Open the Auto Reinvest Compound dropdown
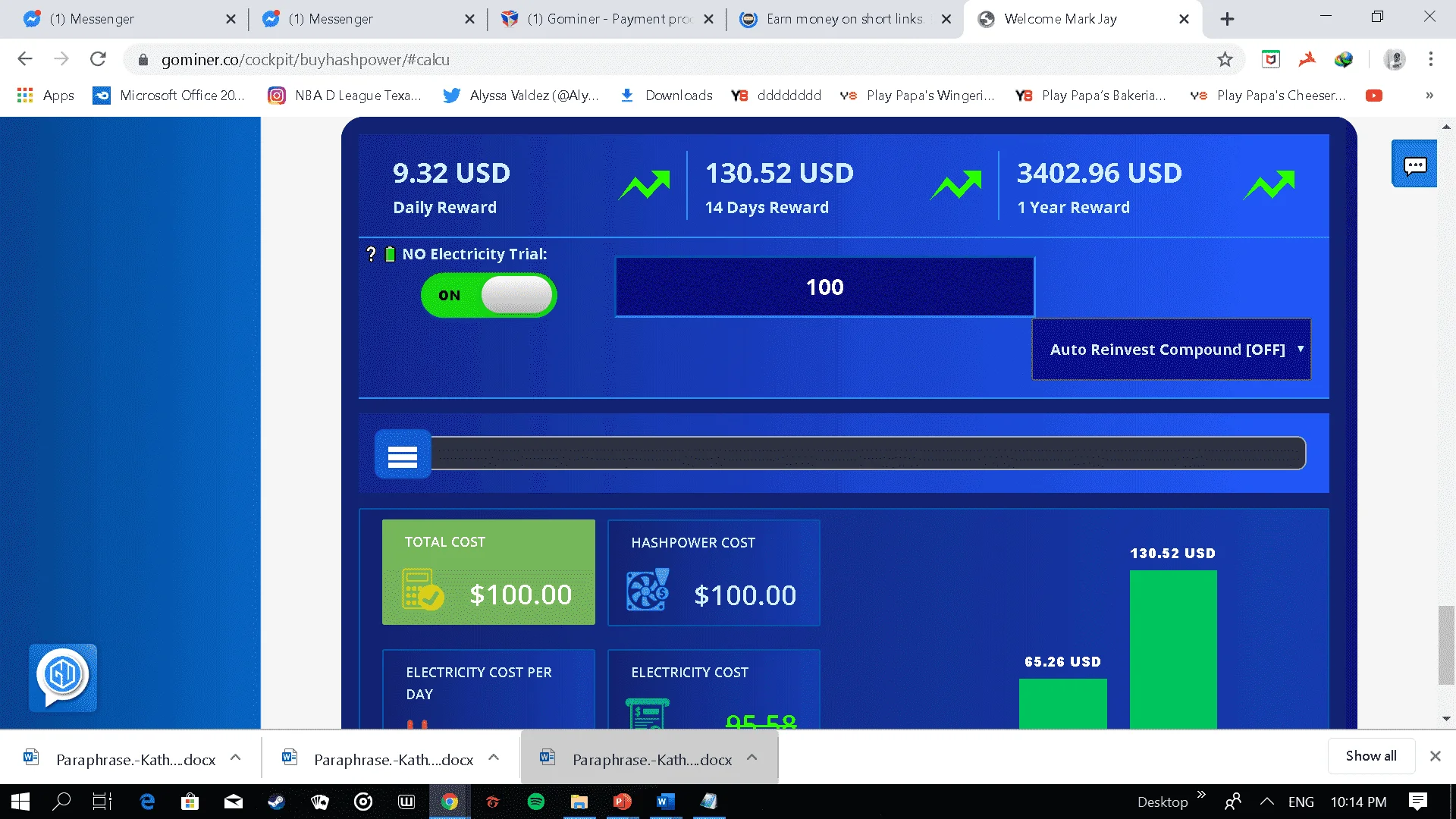Image resolution: width=1456 pixels, height=819 pixels. 1172,350
